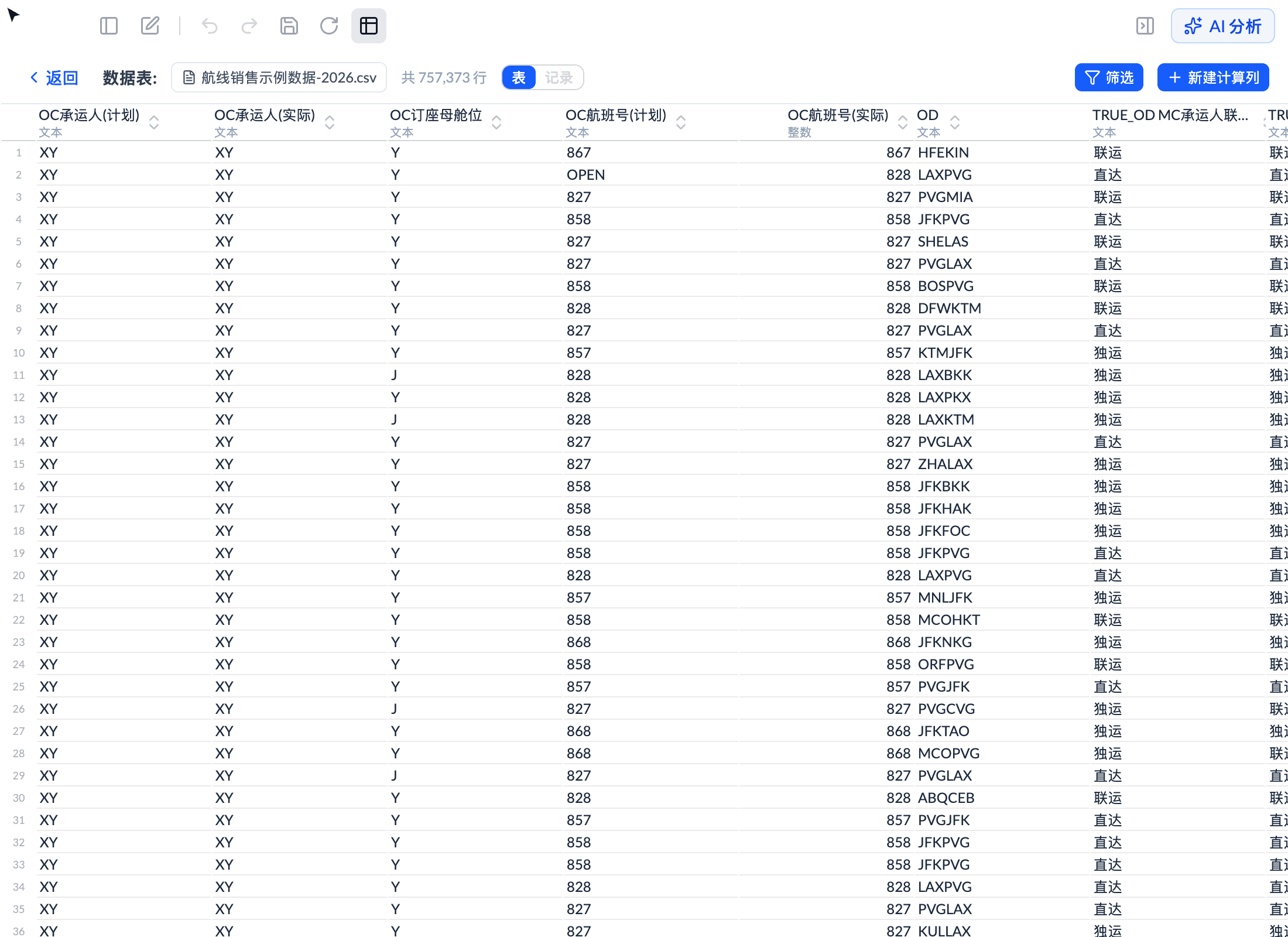This screenshot has height=937, width=1288.
Task: Open the AI 分析 panel
Action: pos(1222,26)
